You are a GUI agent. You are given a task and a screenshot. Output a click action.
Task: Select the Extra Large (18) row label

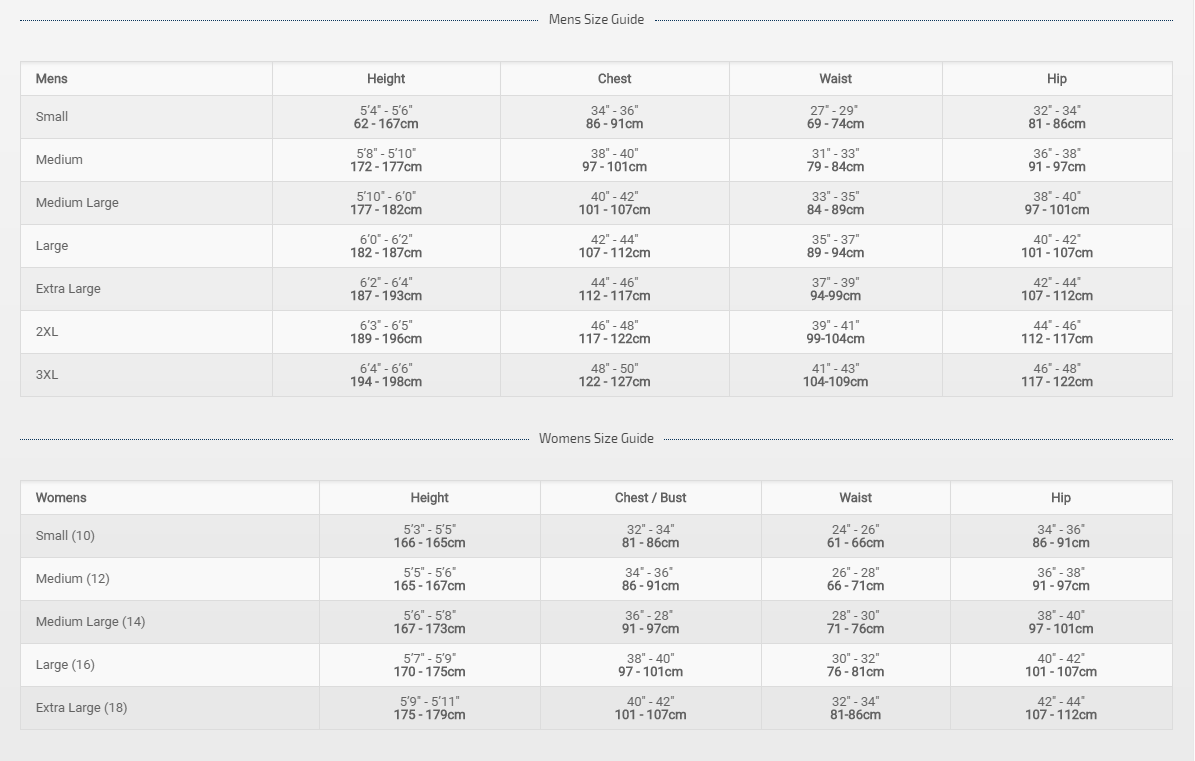pos(81,708)
